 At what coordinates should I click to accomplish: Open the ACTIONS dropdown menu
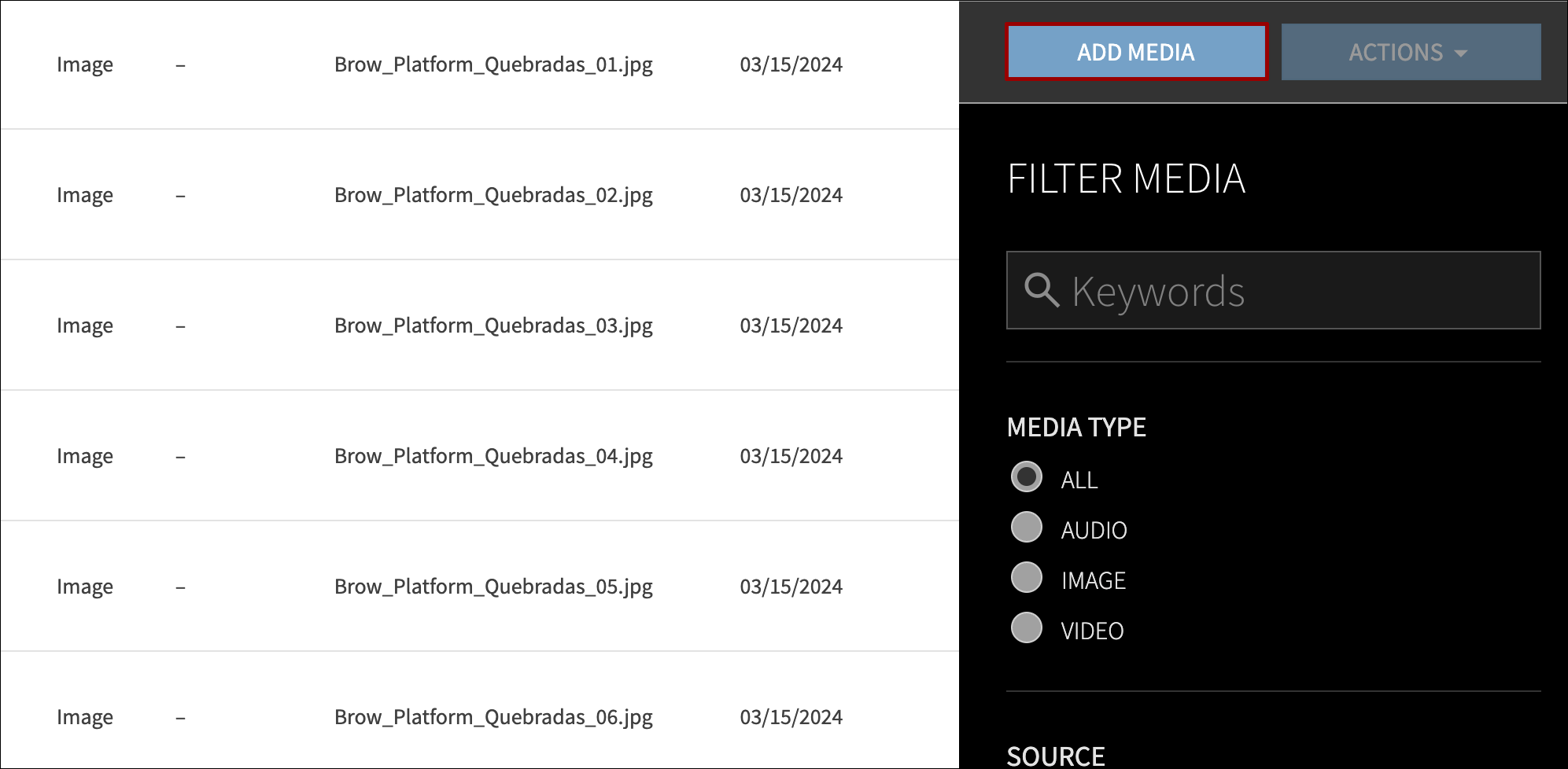(1411, 52)
